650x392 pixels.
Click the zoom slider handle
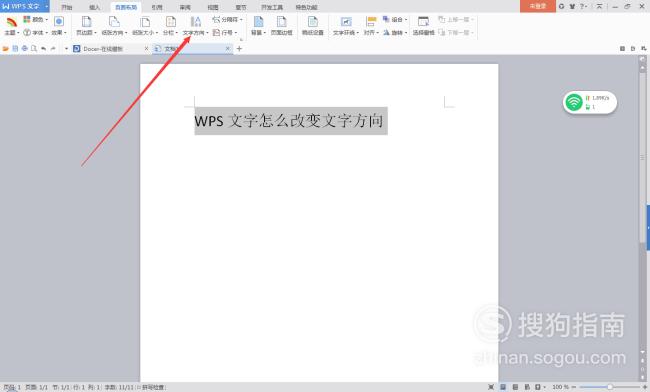pyautogui.click(x=609, y=387)
